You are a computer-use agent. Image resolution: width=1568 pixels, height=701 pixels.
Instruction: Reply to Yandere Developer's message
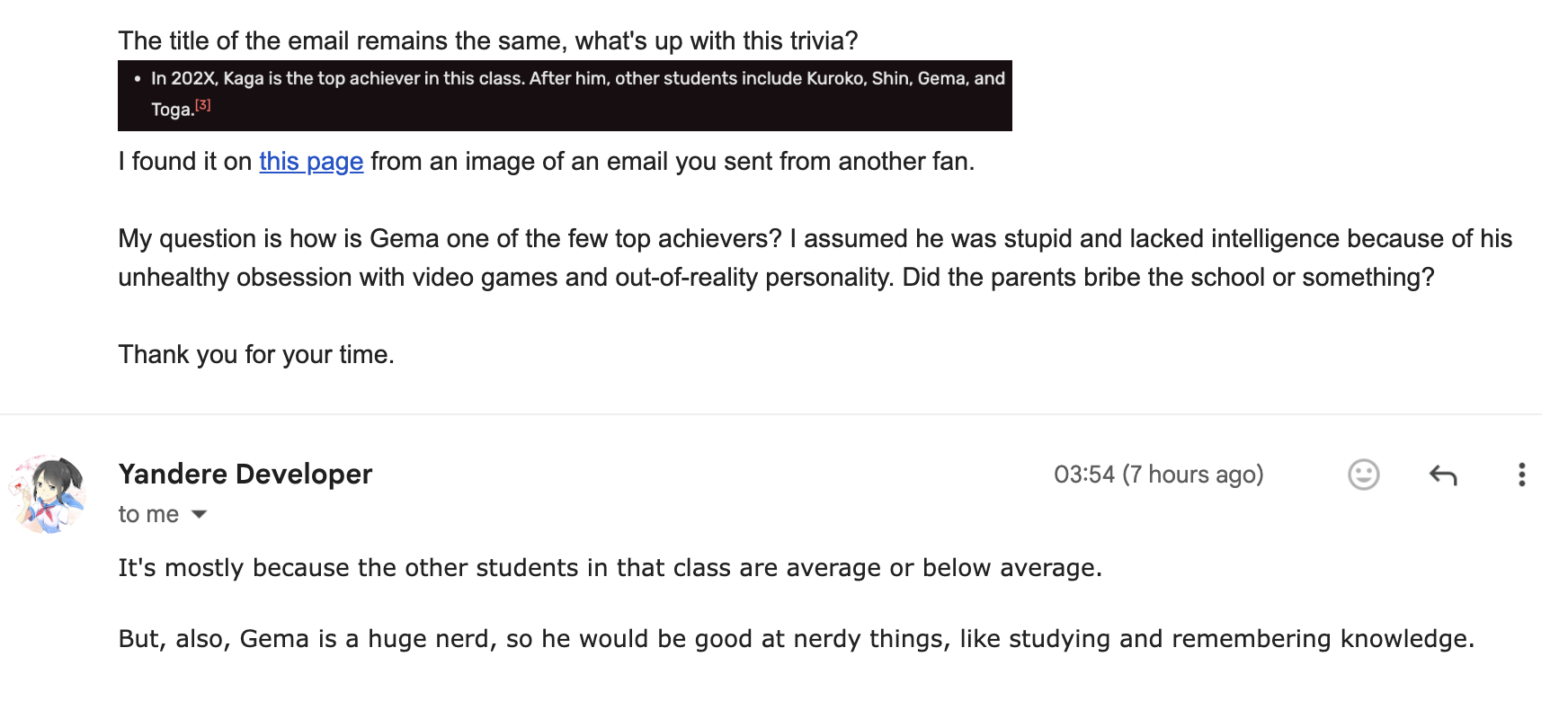point(1442,475)
